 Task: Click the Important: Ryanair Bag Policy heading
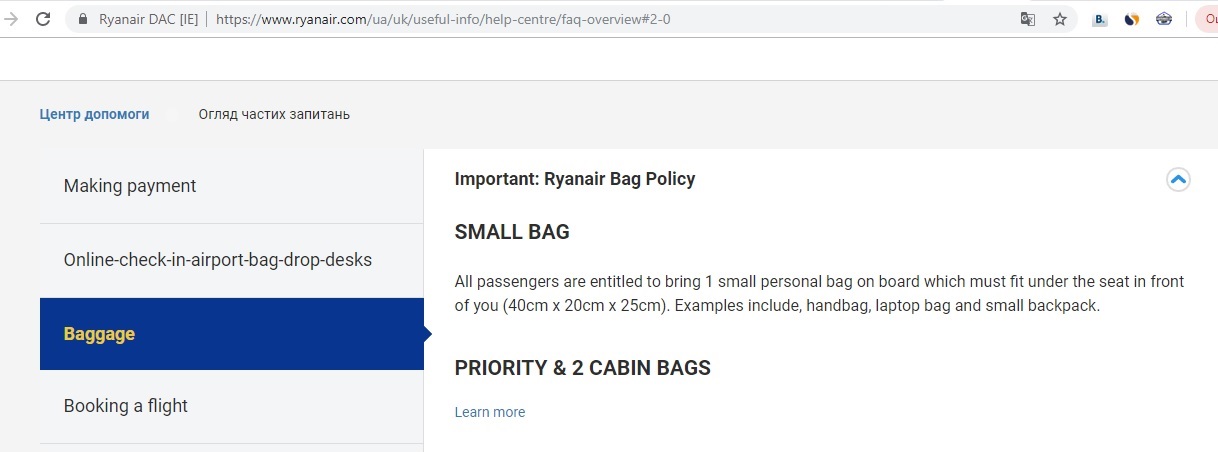pyautogui.click(x=574, y=179)
